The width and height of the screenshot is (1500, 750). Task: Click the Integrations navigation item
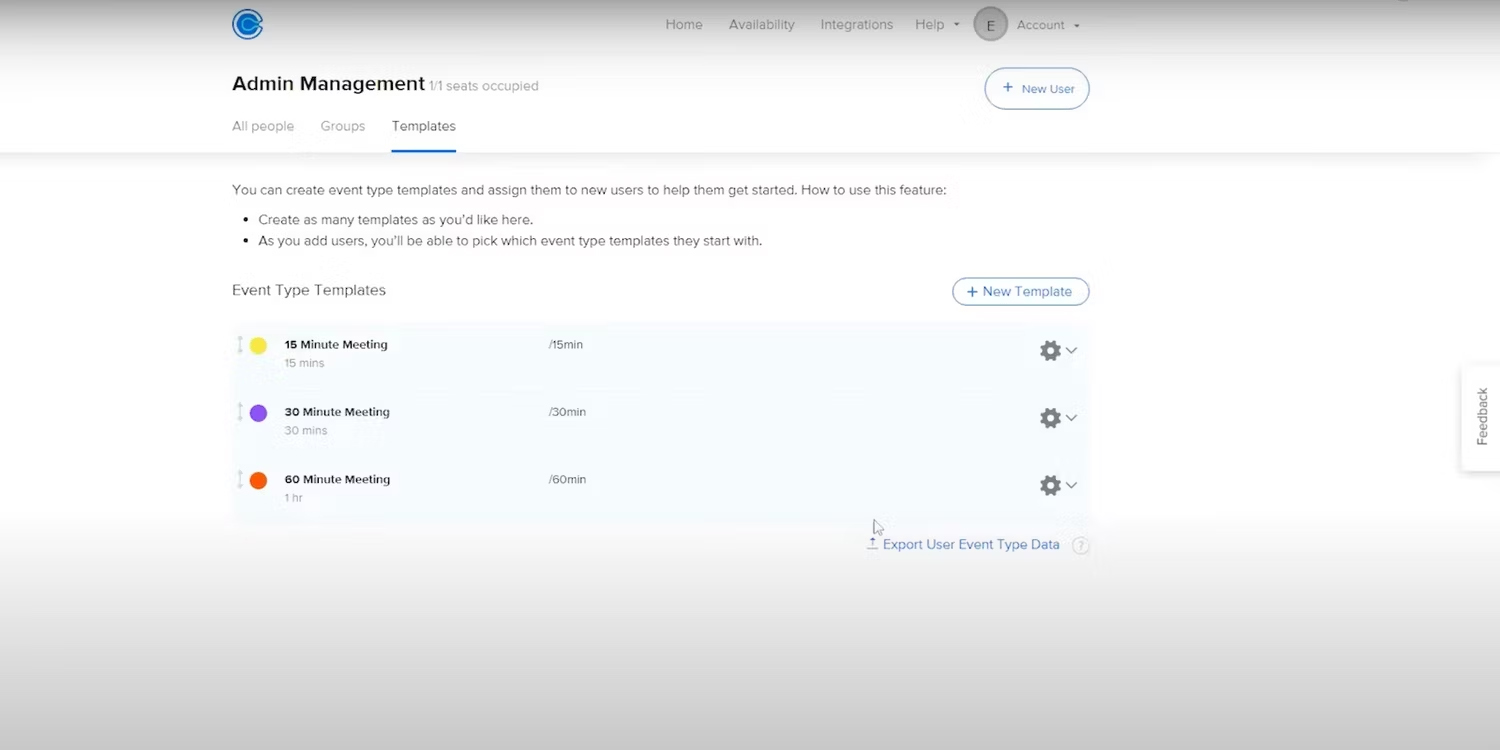[x=856, y=24]
